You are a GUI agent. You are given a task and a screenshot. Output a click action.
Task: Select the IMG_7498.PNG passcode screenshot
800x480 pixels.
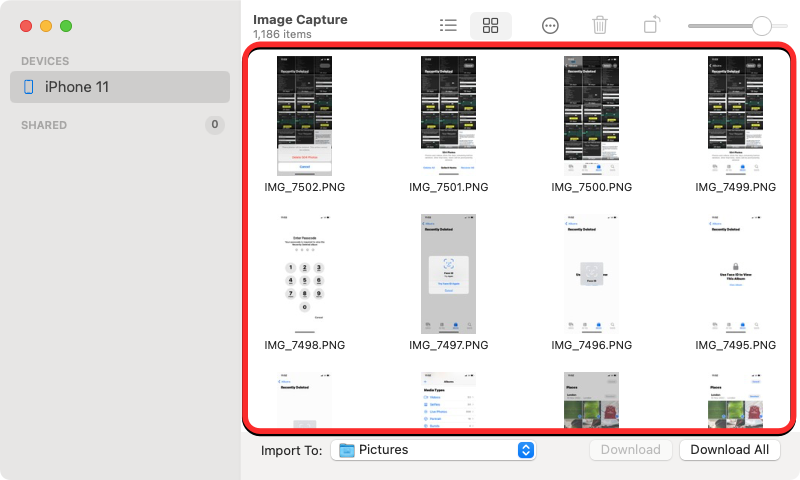tap(304, 273)
